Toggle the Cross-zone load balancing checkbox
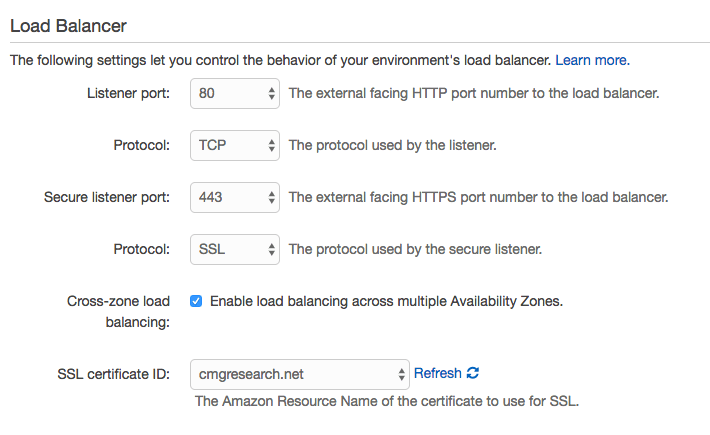This screenshot has width=710, height=435. click(196, 301)
